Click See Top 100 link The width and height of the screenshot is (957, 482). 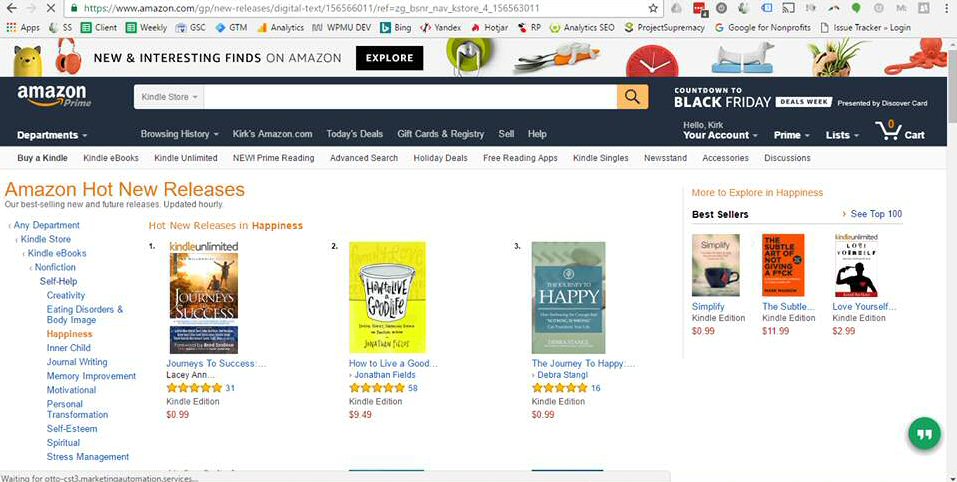pos(876,214)
